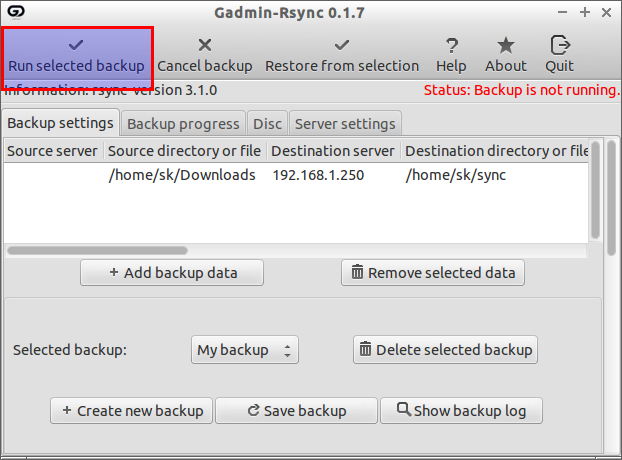Quit the application via the exit icon
The image size is (622, 460).
pyautogui.click(x=560, y=45)
